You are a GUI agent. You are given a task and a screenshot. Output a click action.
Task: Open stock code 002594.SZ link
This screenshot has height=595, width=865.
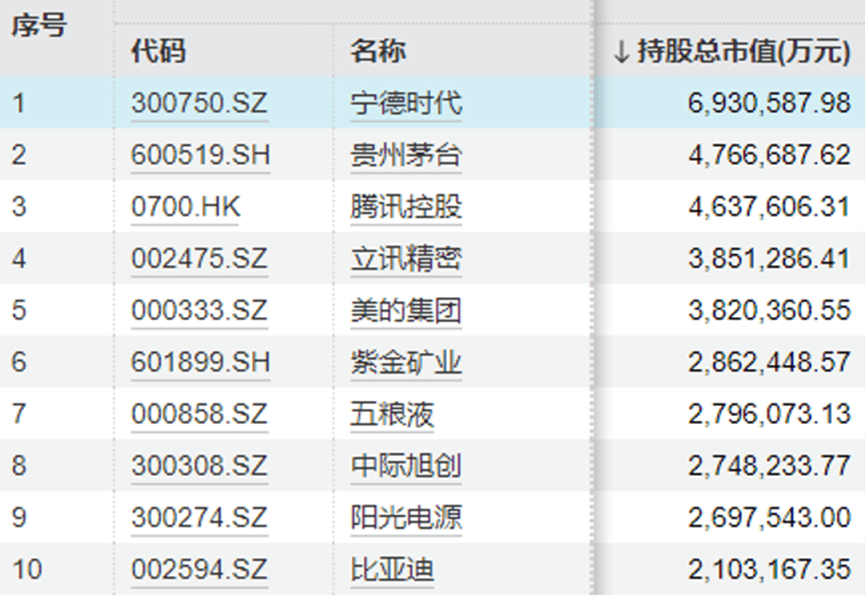[198, 570]
